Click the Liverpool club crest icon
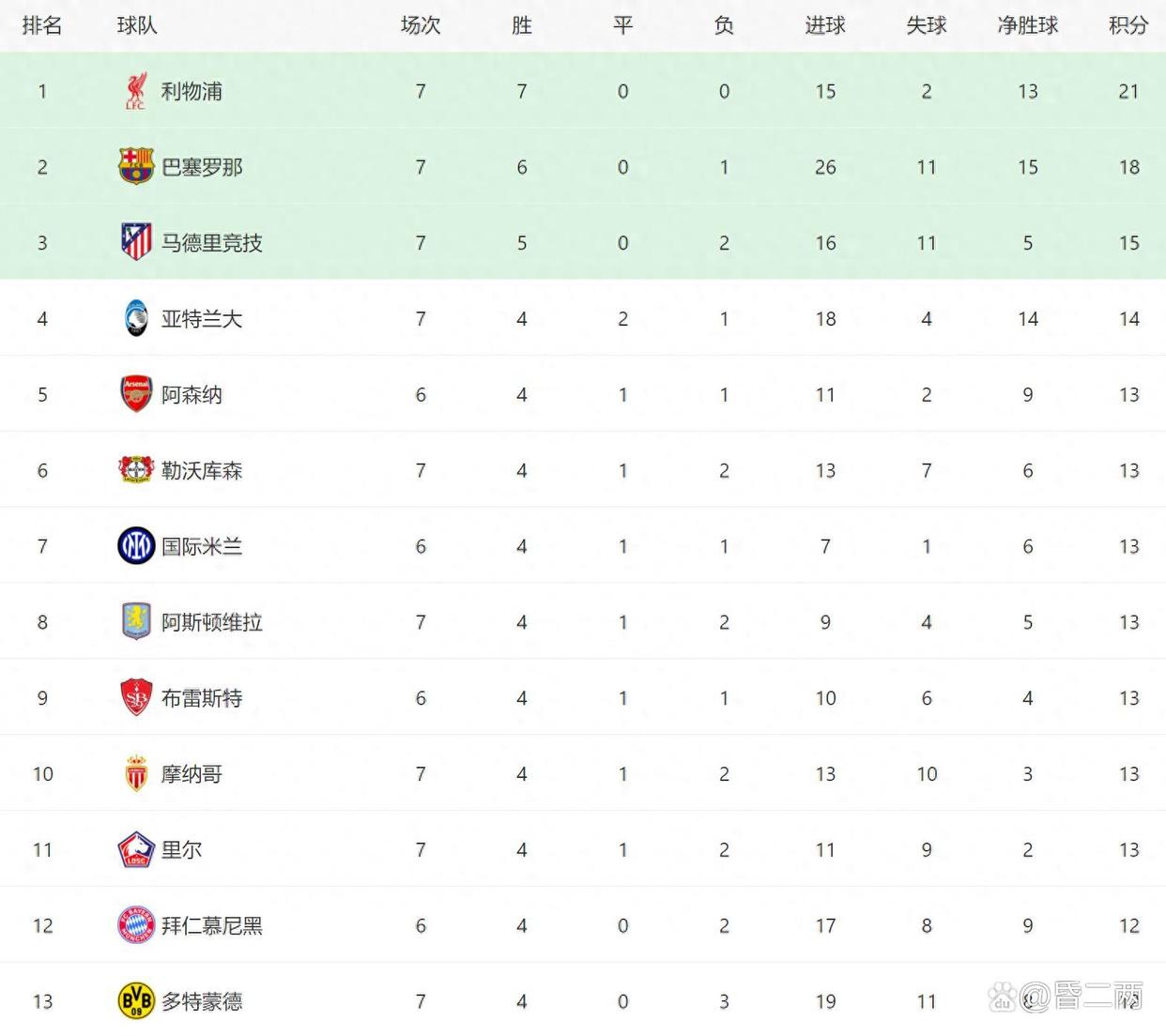Screen dimensions: 1166x1036 [x=136, y=91]
